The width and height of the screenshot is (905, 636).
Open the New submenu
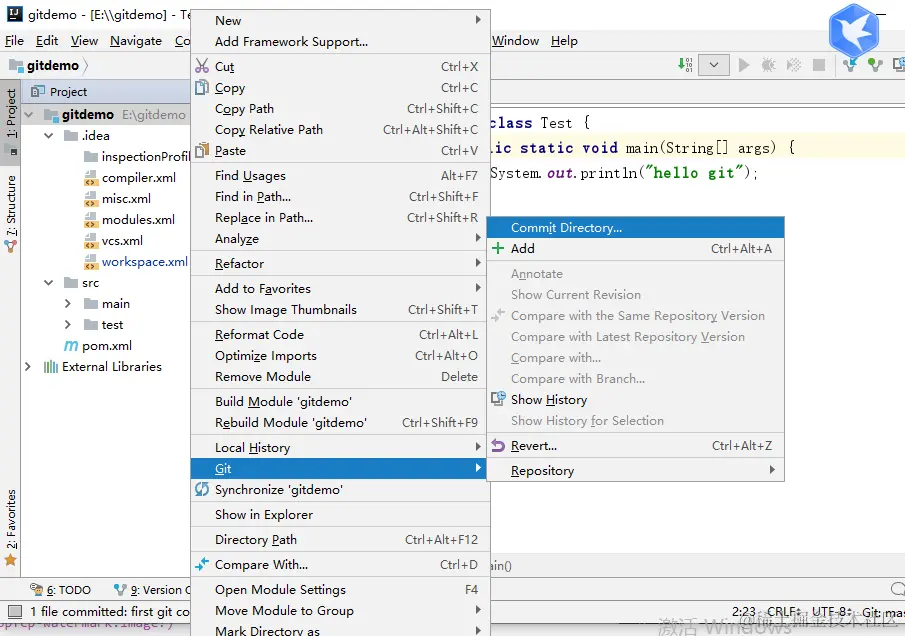pyautogui.click(x=341, y=20)
